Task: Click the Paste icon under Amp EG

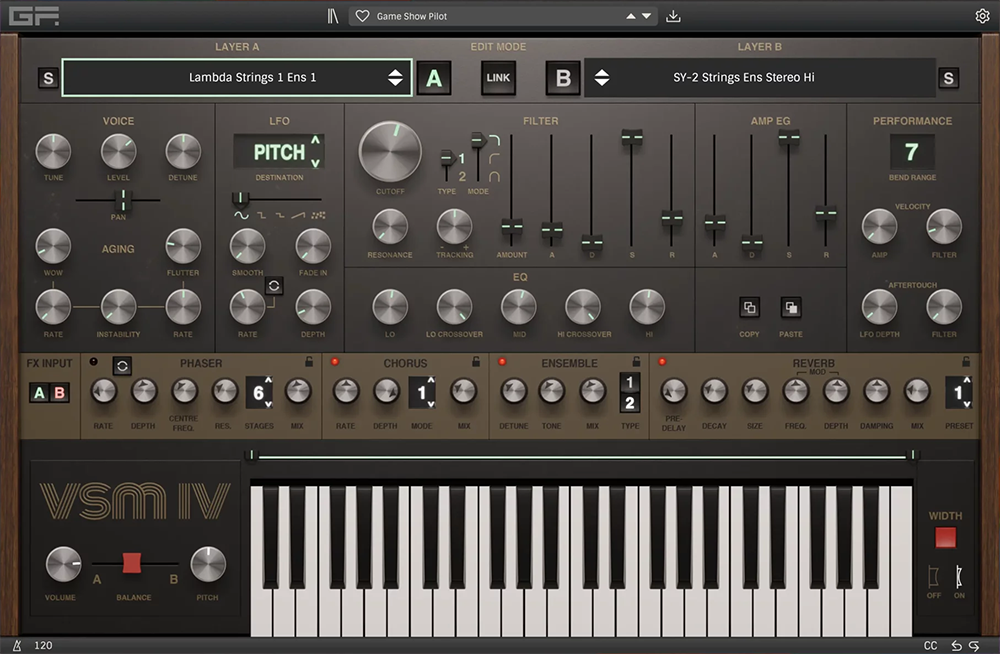Action: [x=791, y=308]
